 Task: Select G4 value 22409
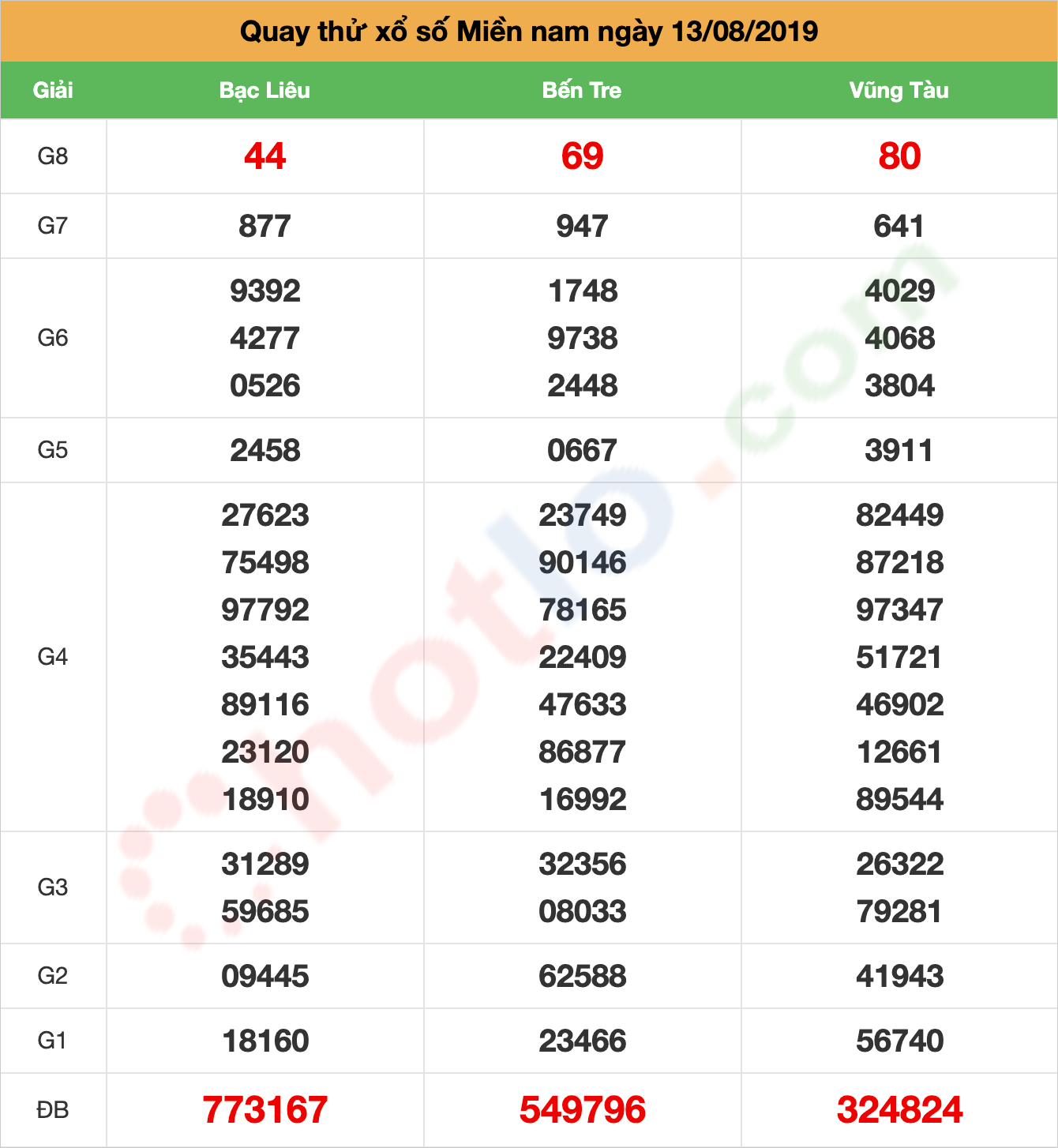tap(582, 658)
